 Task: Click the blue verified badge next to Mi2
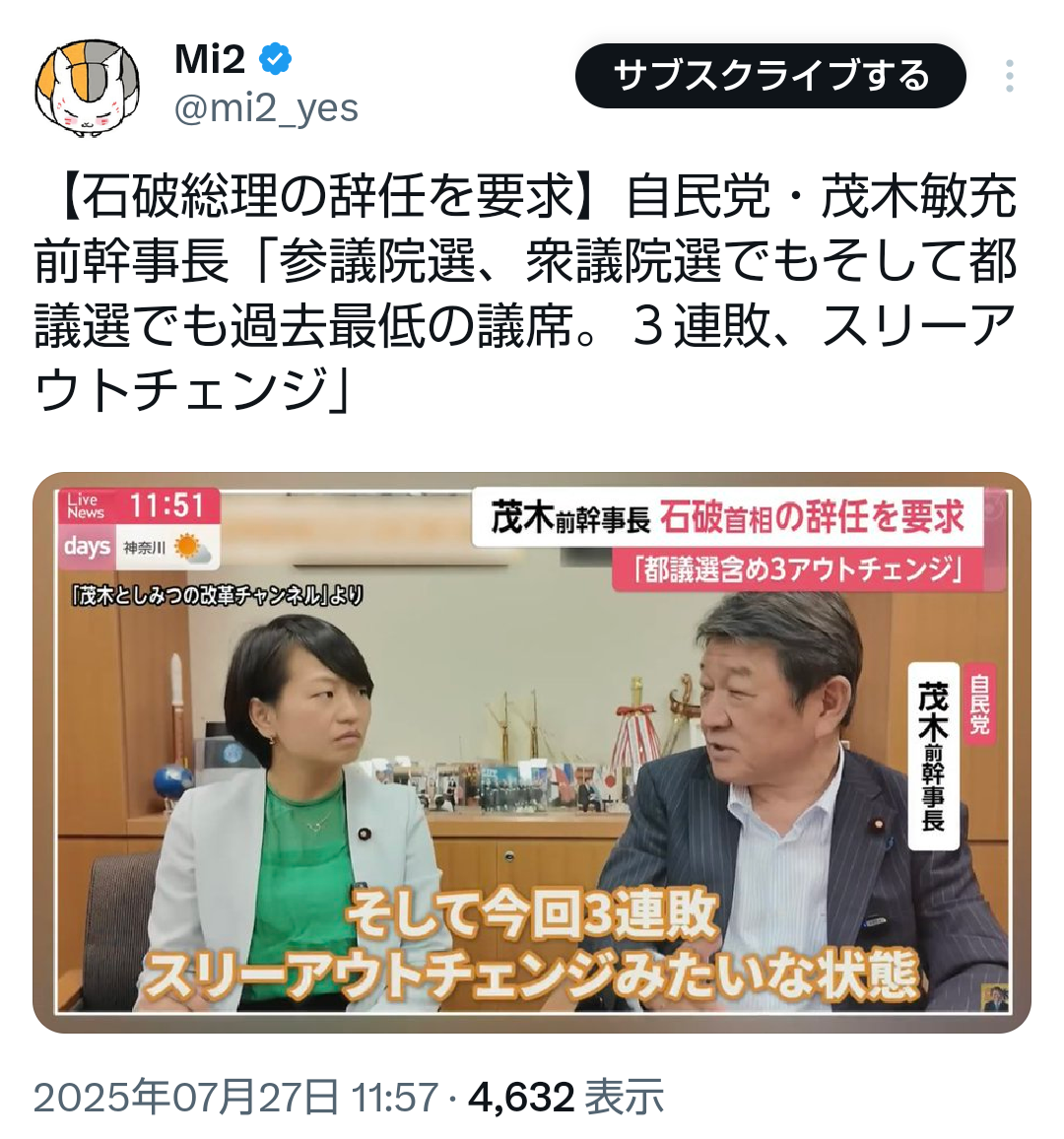276,59
